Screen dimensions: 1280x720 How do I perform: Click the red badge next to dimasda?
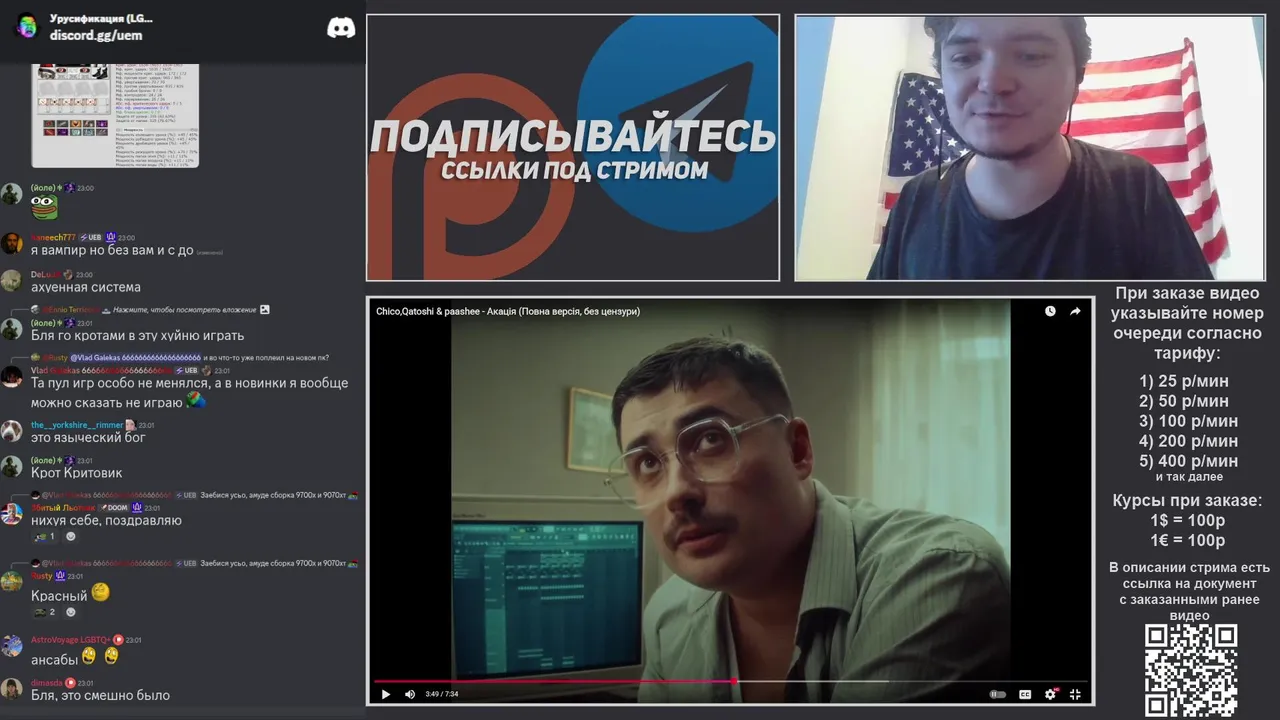[70, 683]
